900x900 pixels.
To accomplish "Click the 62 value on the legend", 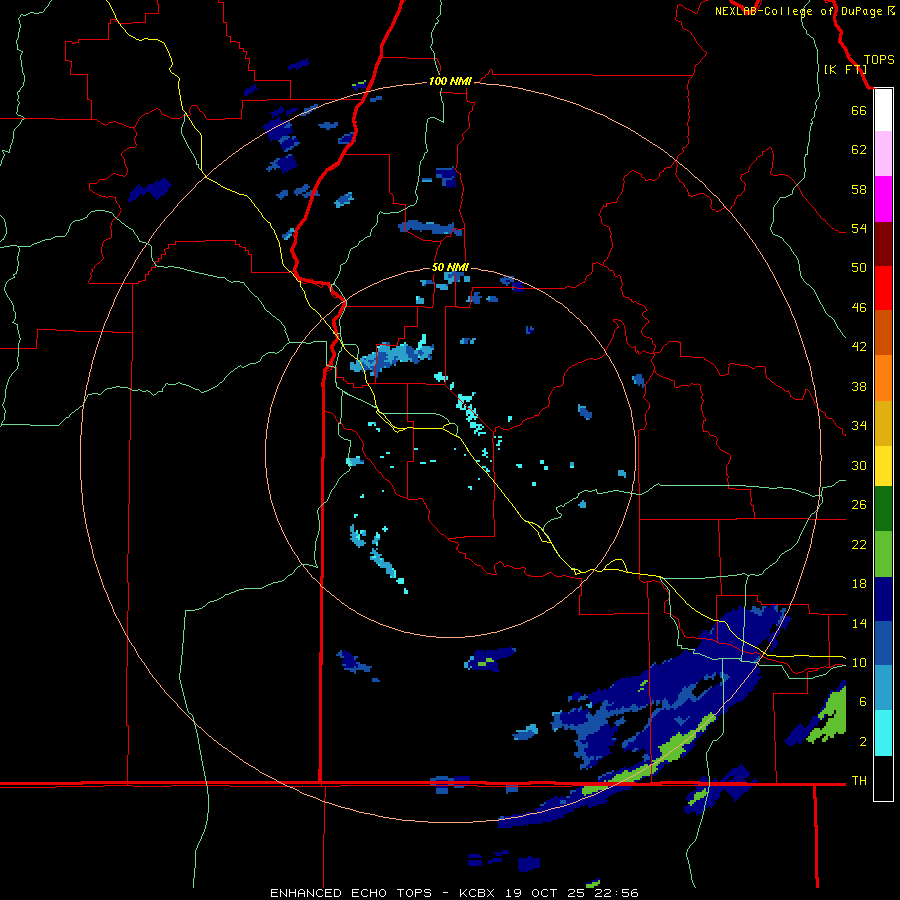I will 859,150.
